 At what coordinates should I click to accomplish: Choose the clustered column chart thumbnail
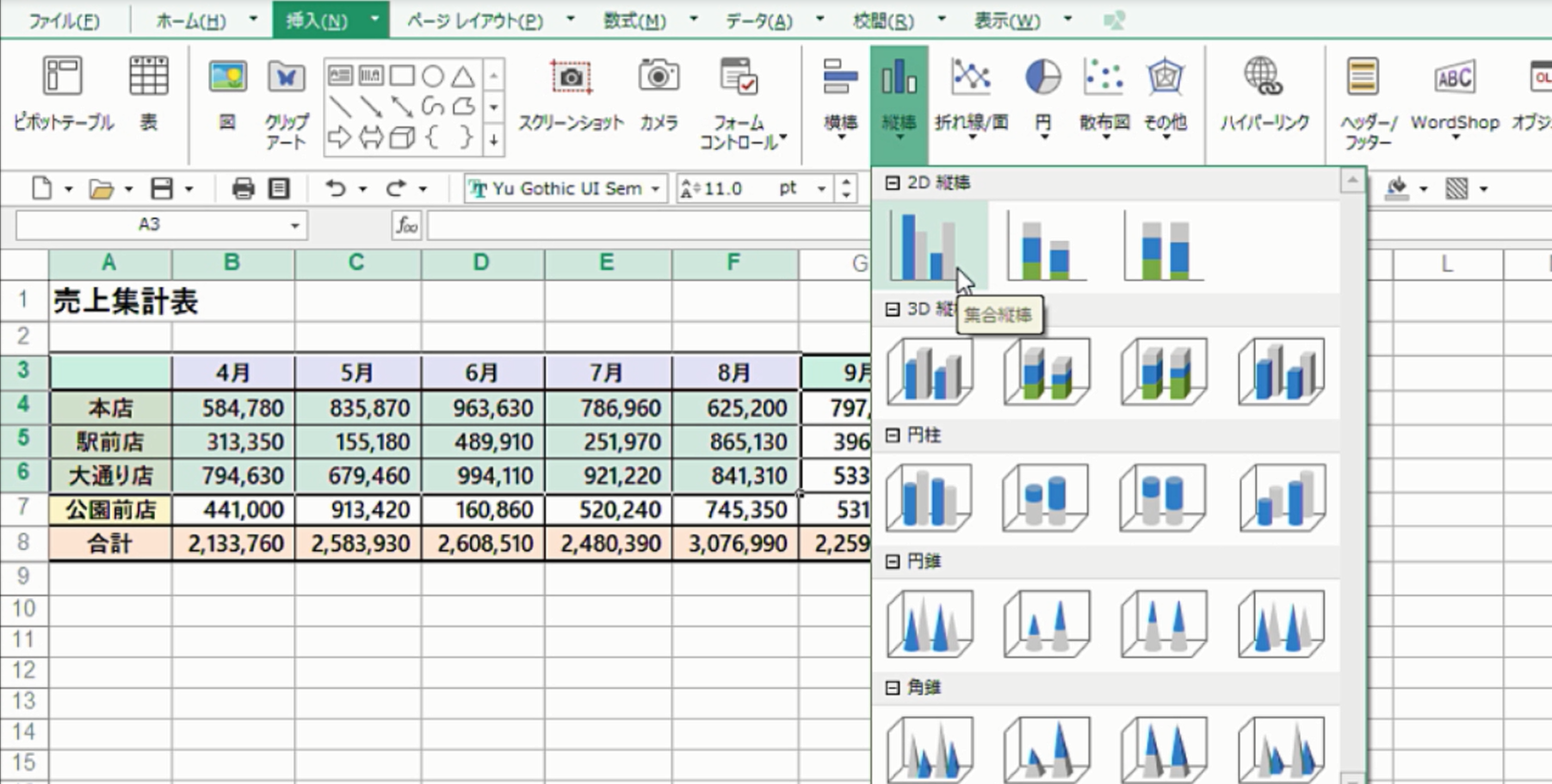pyautogui.click(x=924, y=247)
